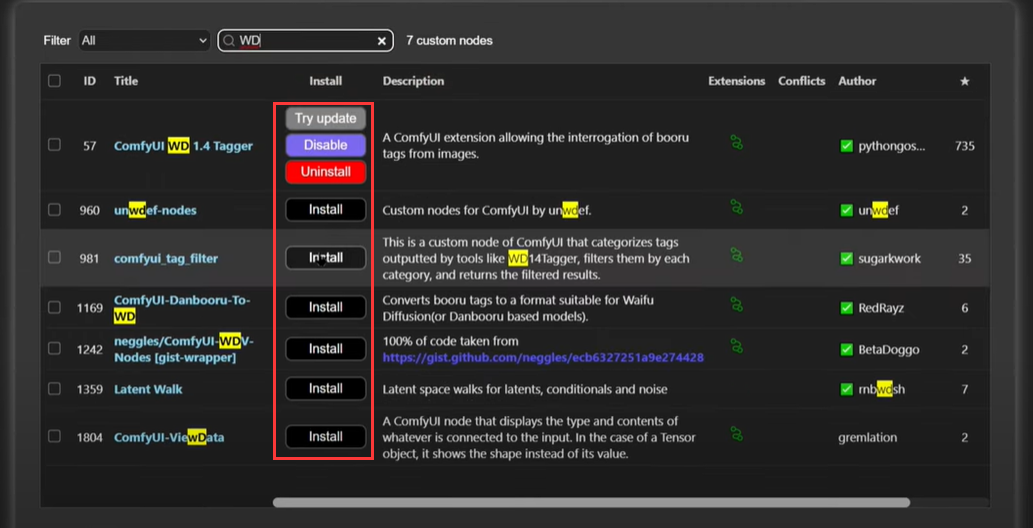Clear the WD search text with X

click(381, 41)
